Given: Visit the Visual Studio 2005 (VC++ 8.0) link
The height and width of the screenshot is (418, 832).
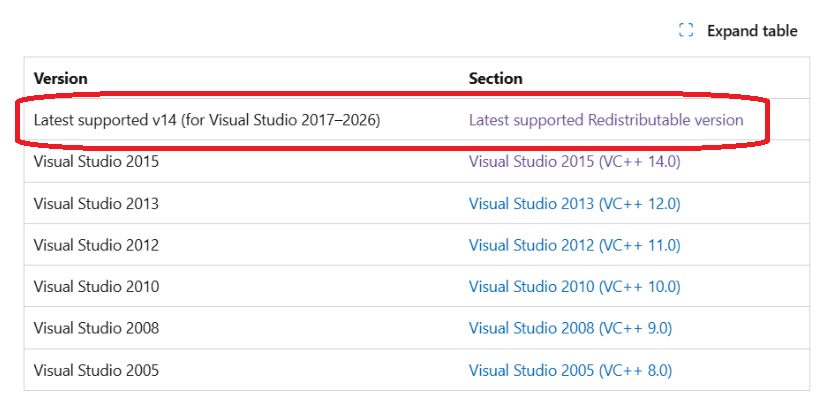Looking at the screenshot, I should [570, 370].
